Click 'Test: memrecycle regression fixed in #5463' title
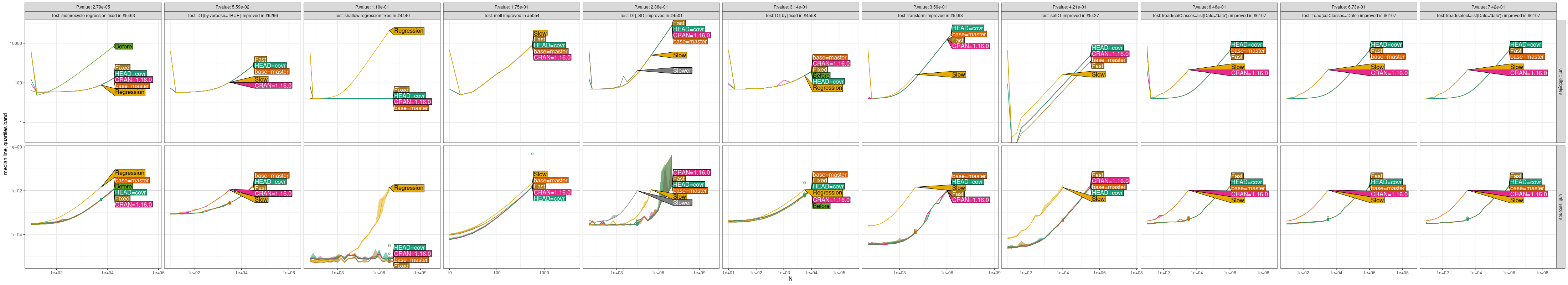Screen dimensions: 1568x285 (93, 16)
